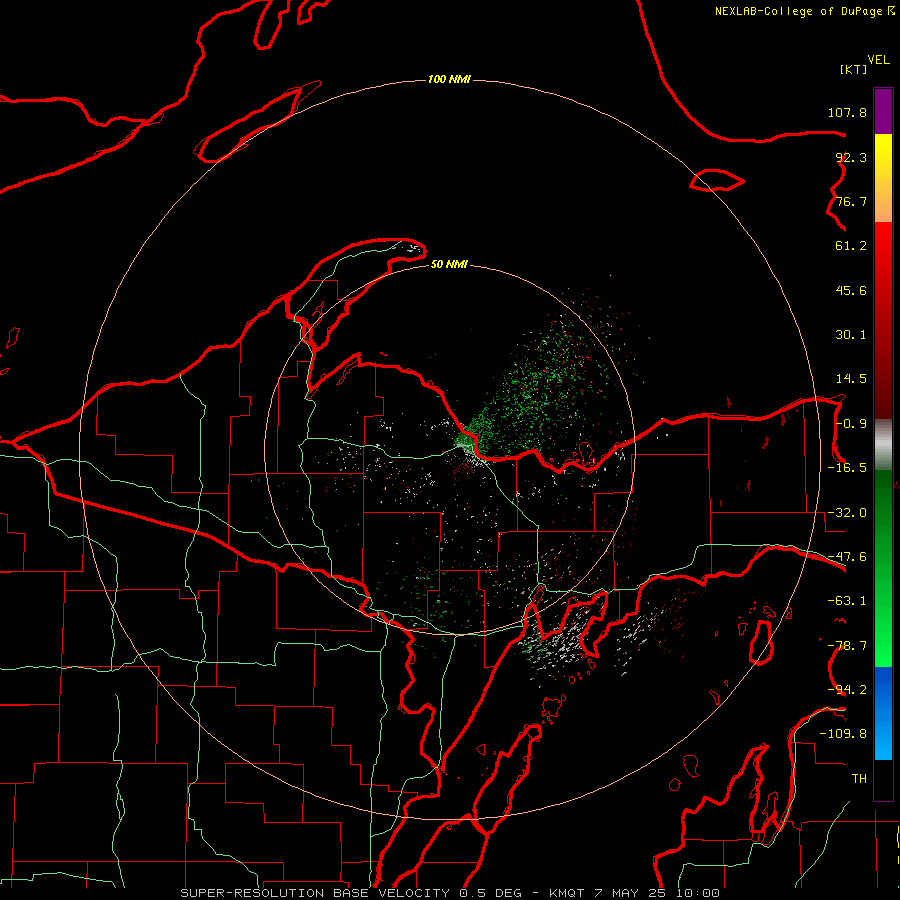Click the 100 NMI range ring label
This screenshot has height=900, width=900.
tap(449, 79)
